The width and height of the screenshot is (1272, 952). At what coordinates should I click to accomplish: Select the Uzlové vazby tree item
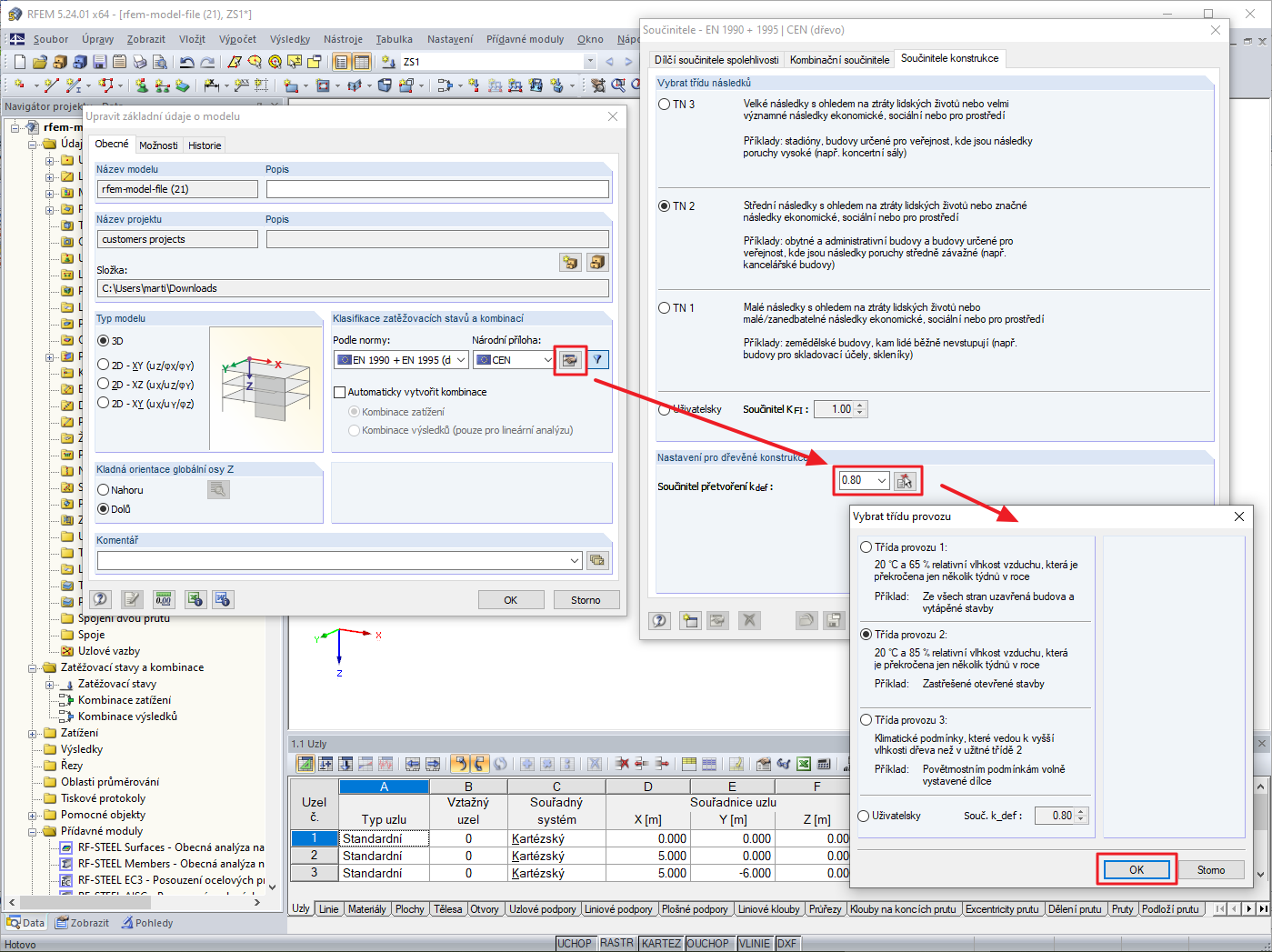coord(109,651)
